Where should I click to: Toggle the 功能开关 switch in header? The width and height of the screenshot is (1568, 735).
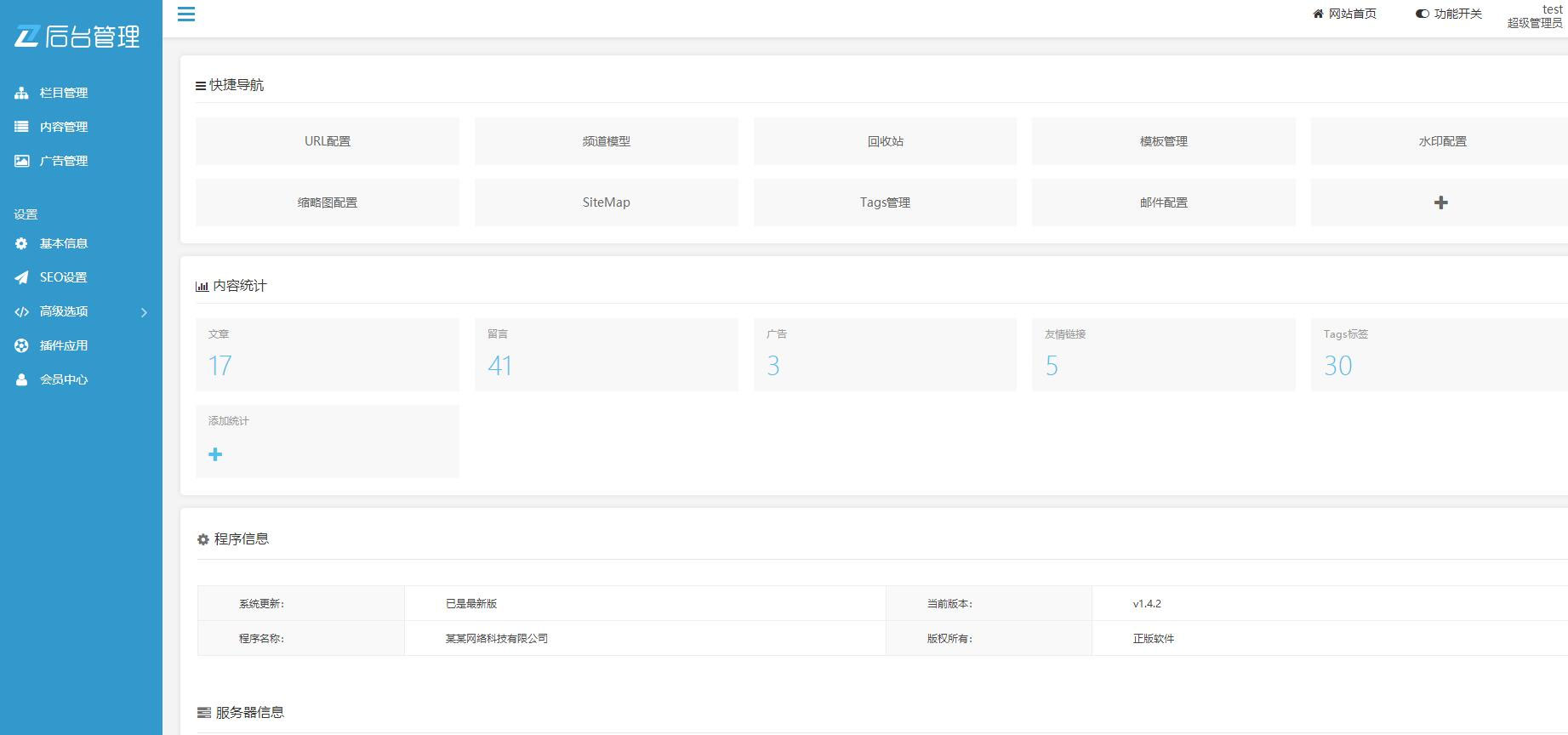1422,14
